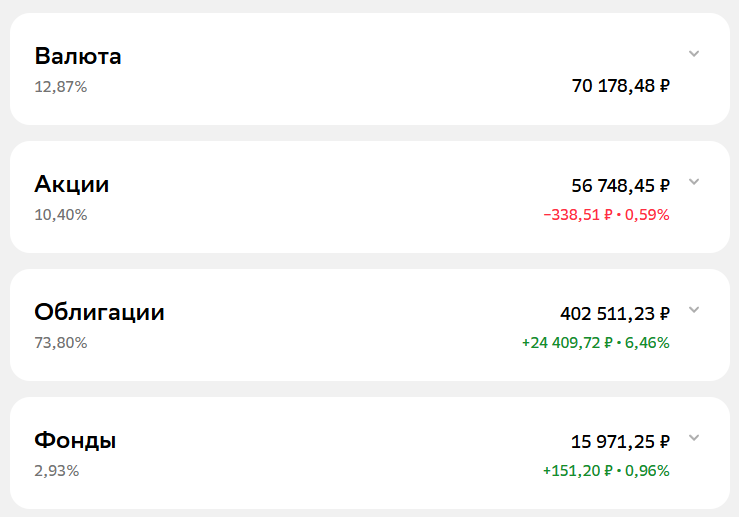Expand the Валюта section chevron

[694, 54]
